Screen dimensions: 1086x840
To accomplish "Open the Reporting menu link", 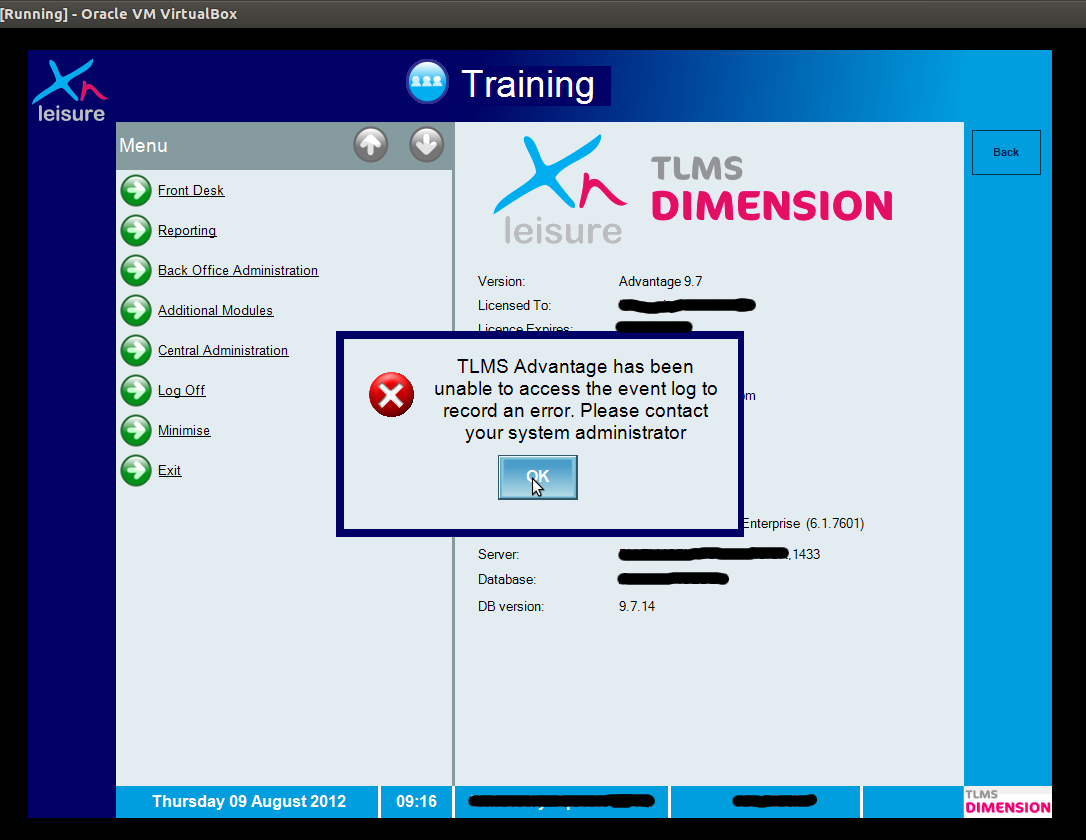I will point(187,231).
